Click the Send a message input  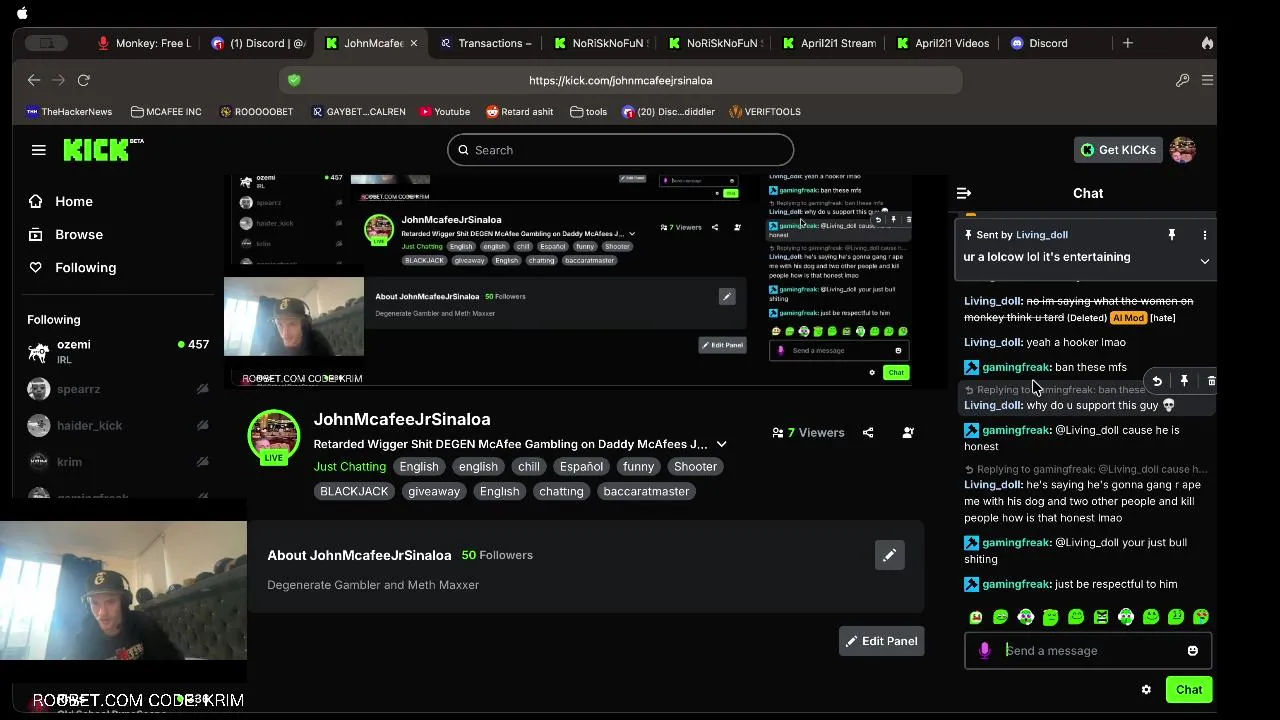[x=1090, y=651]
